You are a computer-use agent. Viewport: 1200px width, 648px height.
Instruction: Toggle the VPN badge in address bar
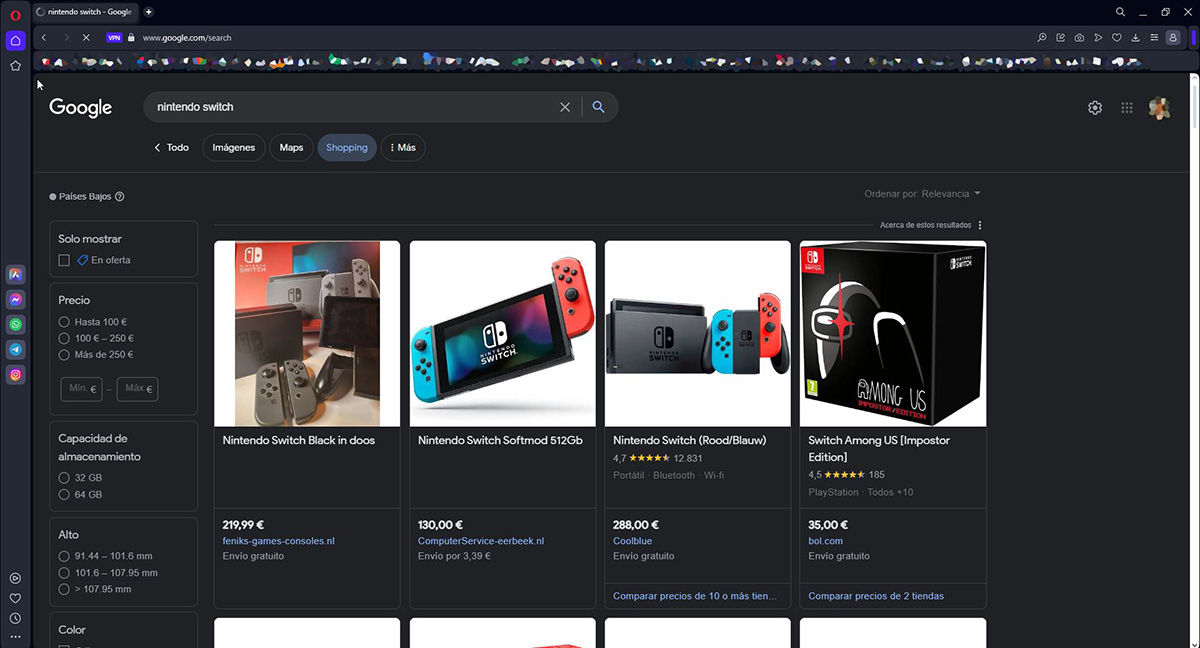[x=114, y=38]
